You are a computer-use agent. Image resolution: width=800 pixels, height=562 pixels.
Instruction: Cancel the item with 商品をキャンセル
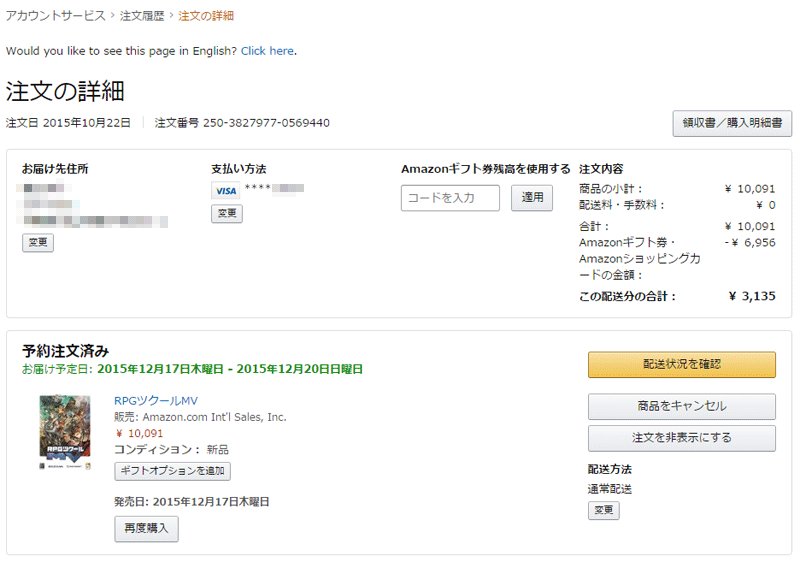coord(682,406)
